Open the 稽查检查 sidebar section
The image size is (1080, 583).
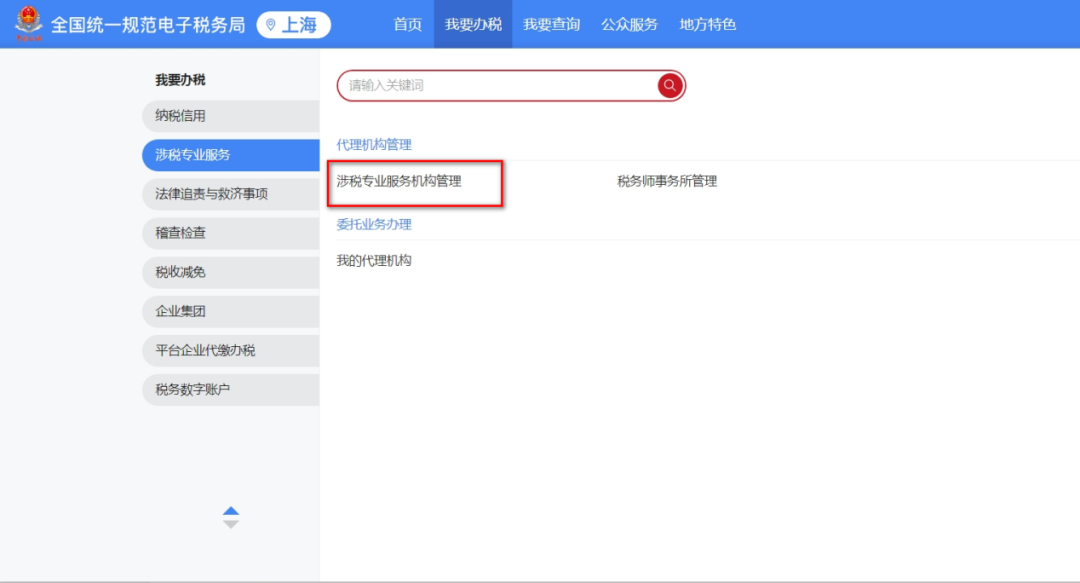click(x=230, y=233)
